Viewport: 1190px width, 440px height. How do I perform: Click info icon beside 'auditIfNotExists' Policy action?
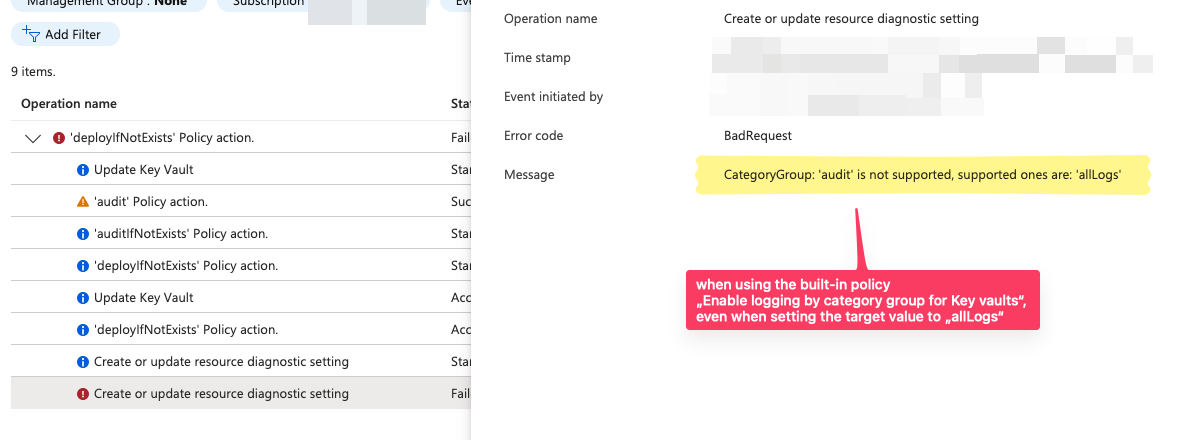pos(83,234)
